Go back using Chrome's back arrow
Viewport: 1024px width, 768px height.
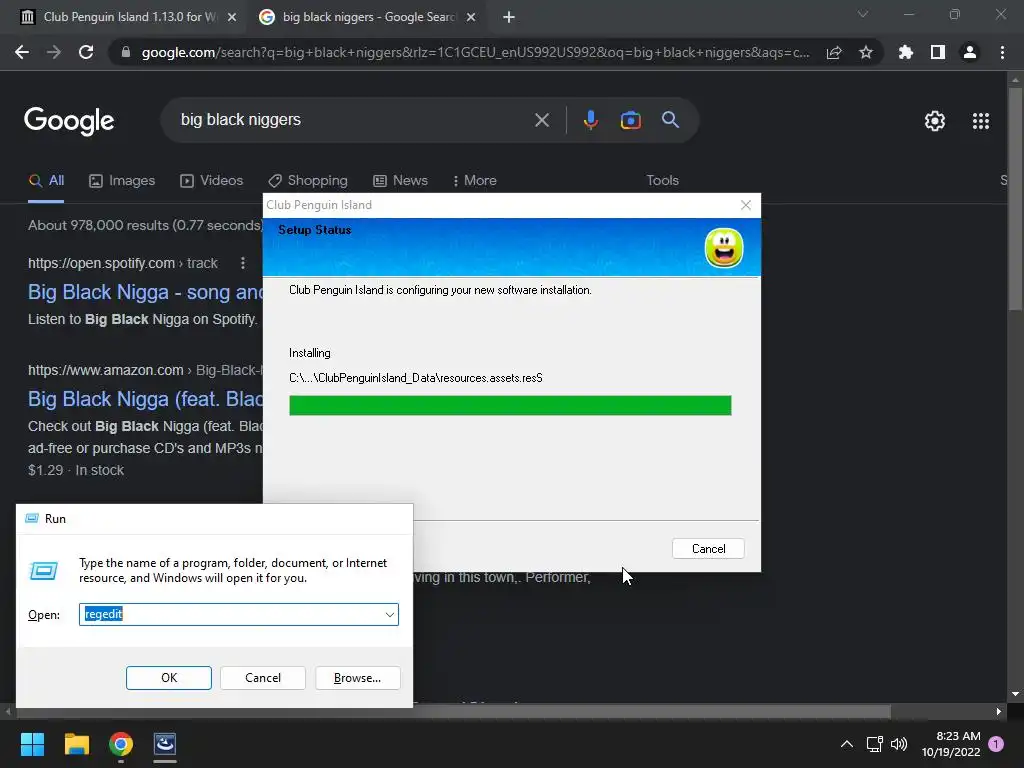point(22,52)
